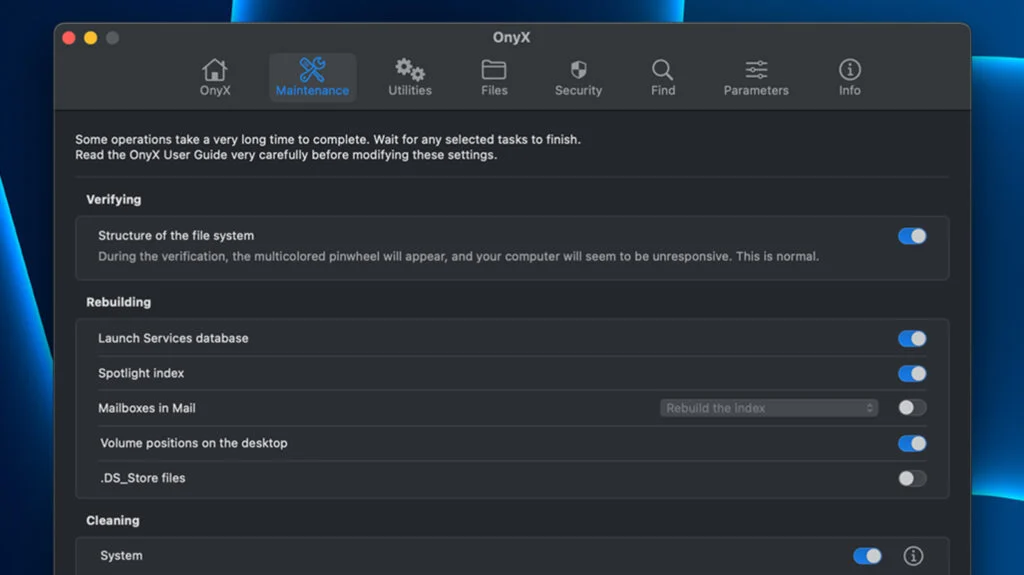Click the System label under Cleaning
The width and height of the screenshot is (1024, 575).
(x=121, y=555)
